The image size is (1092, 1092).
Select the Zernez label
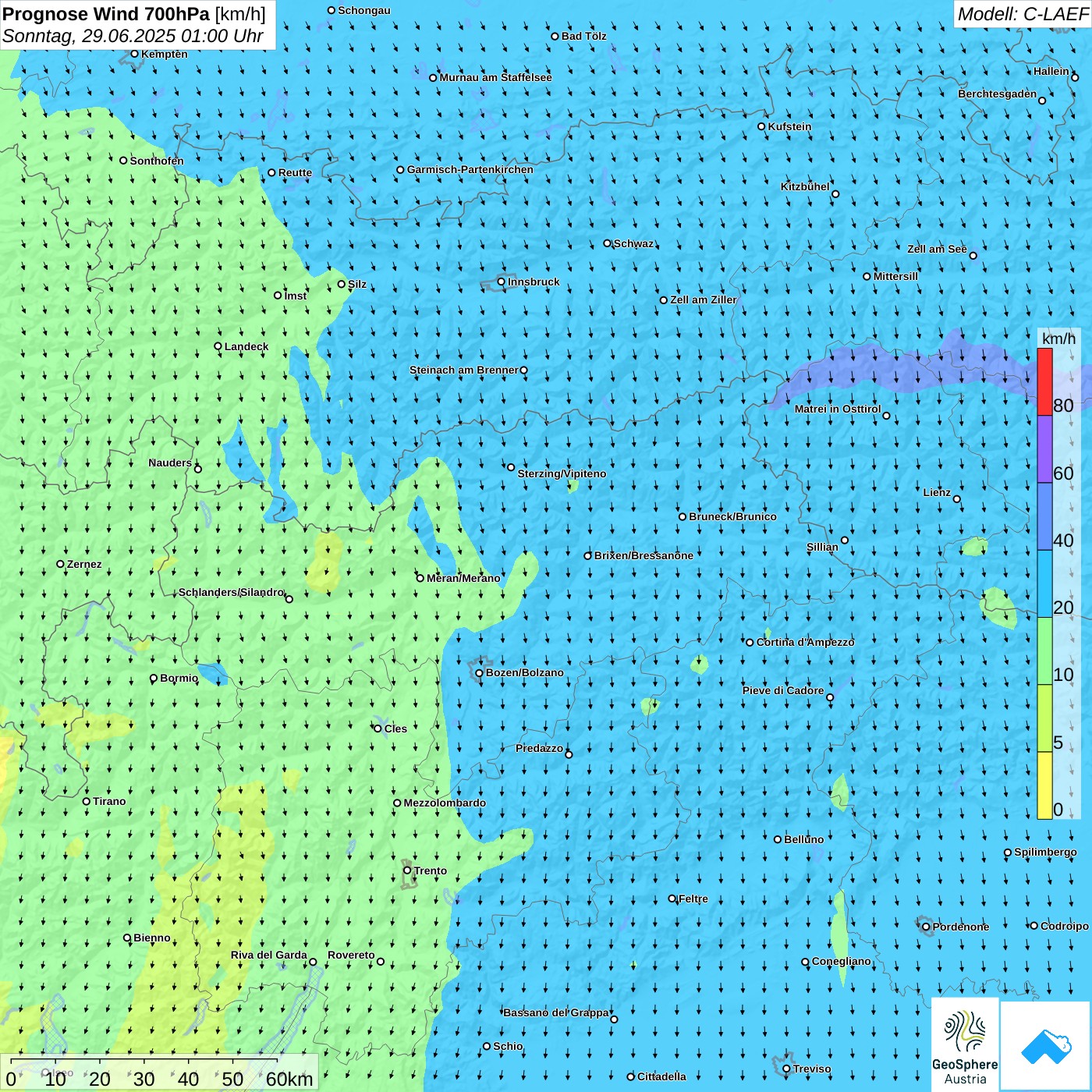pos(84,564)
